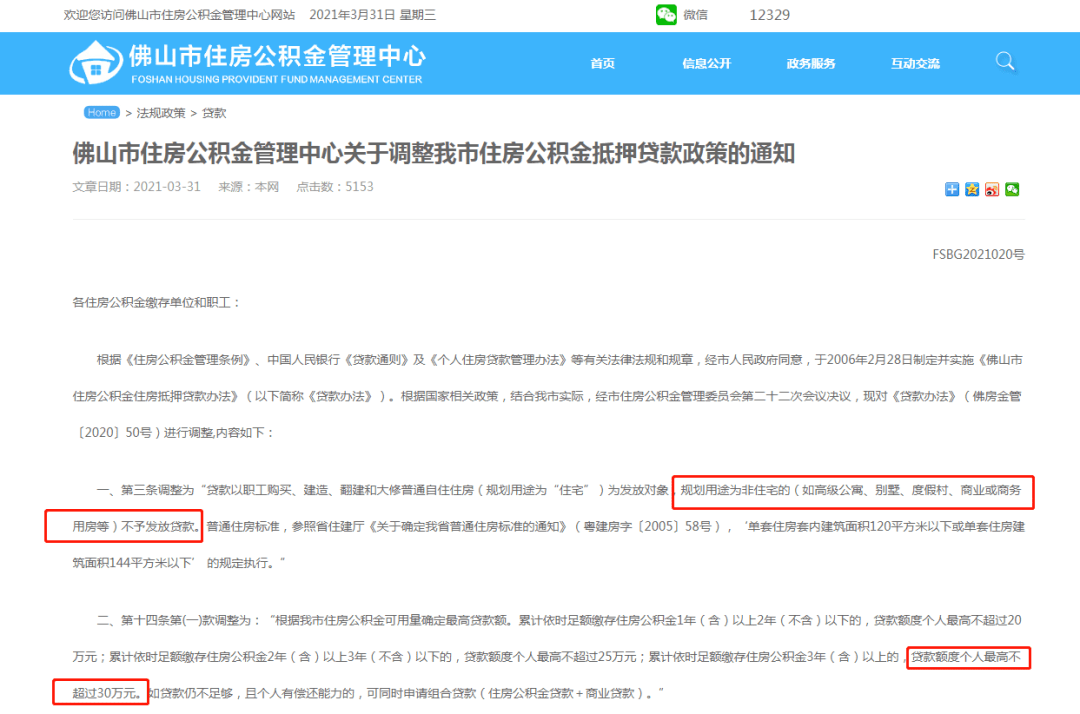1080x714 pixels.
Task: Click text 用房等）不予发放贷款
Action: coord(134,527)
